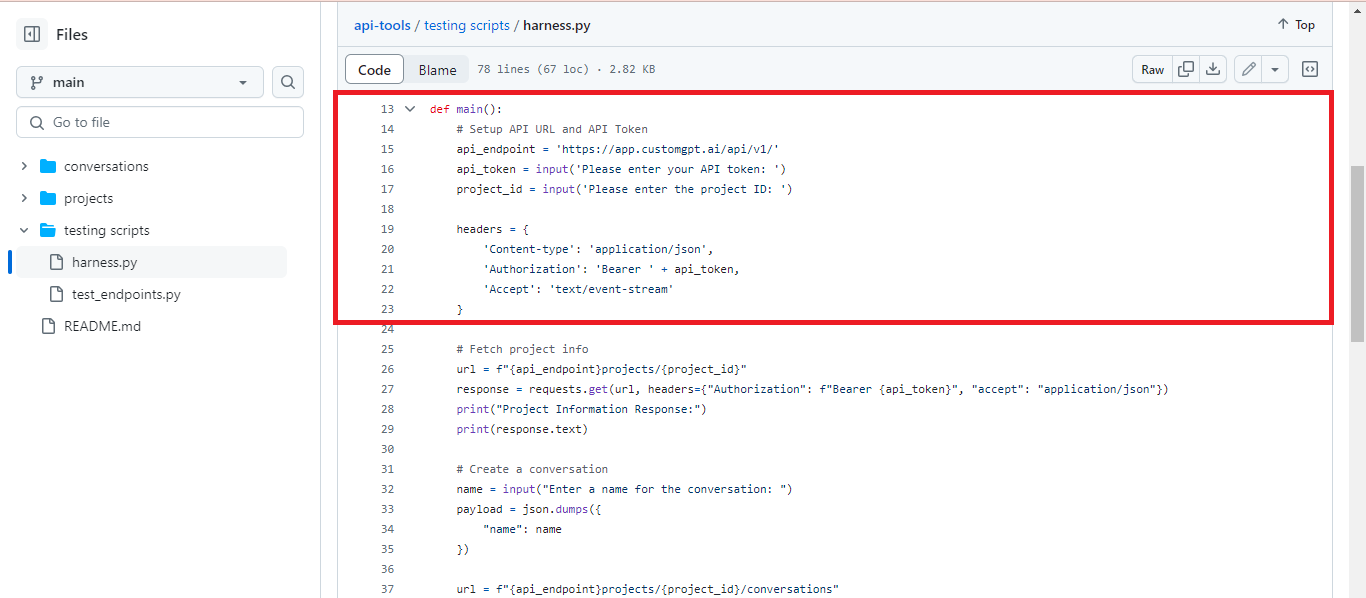Open the edit options dropdown caret
The height and width of the screenshot is (598, 1366).
click(x=1275, y=68)
